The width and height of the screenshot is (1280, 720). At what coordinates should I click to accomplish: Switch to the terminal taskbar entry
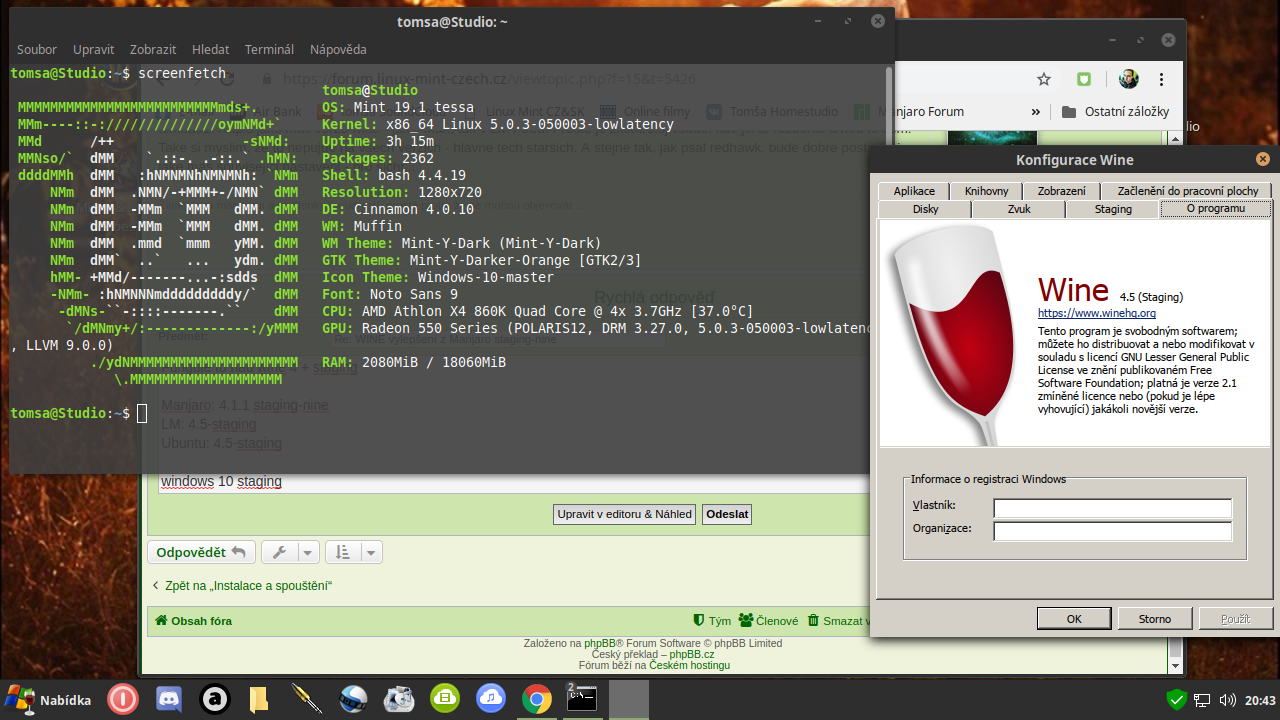pos(583,699)
